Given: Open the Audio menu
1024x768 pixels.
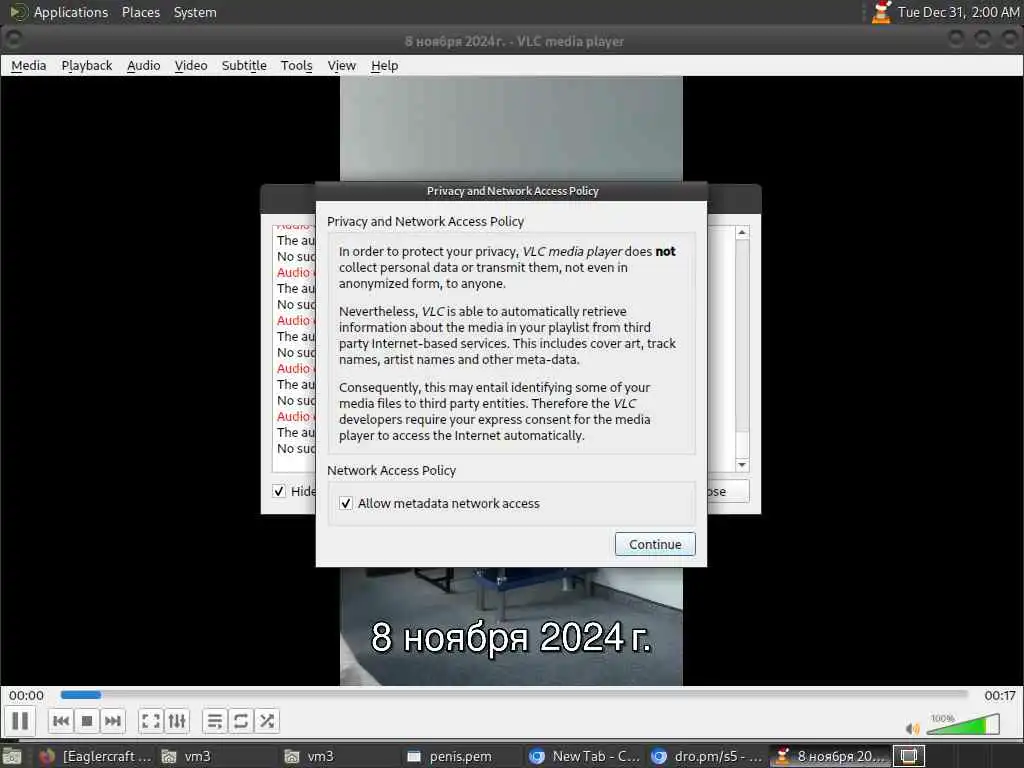Looking at the screenshot, I should coord(144,65).
